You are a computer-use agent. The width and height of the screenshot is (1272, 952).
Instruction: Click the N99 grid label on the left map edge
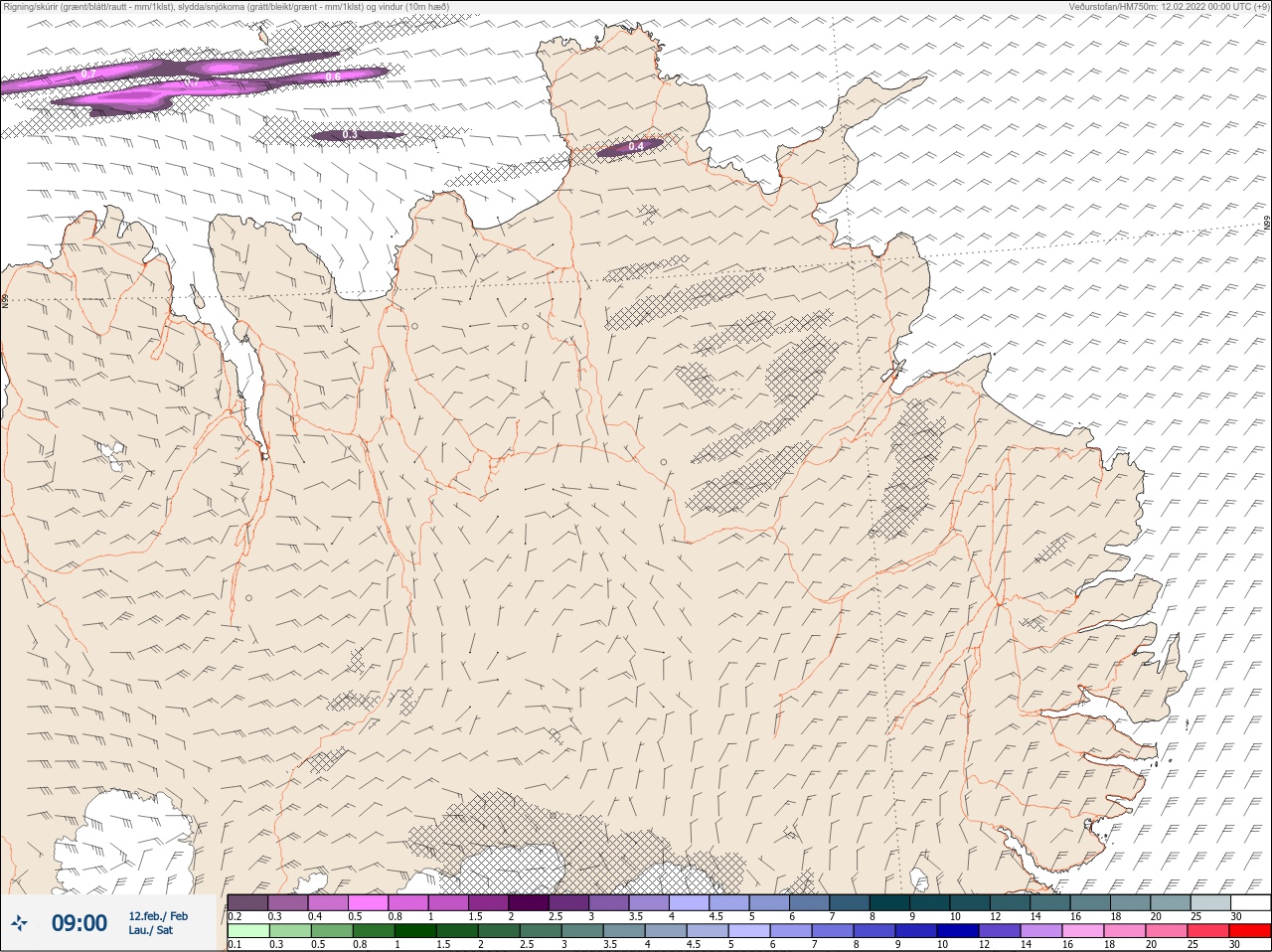5,299
